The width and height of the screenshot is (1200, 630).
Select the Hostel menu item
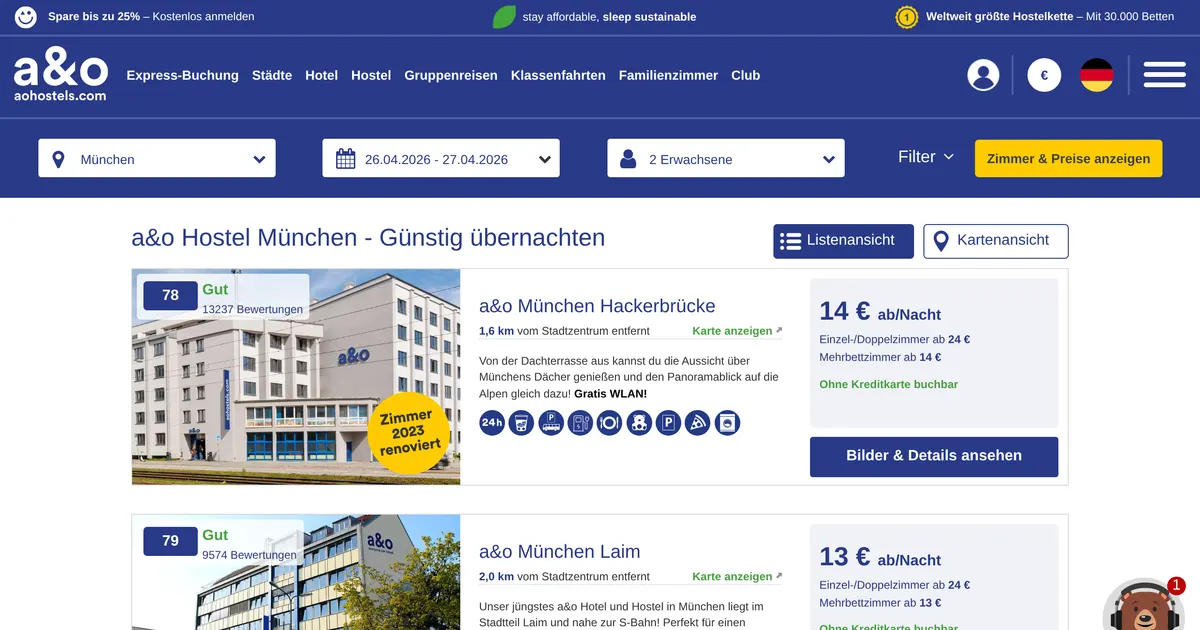[371, 75]
